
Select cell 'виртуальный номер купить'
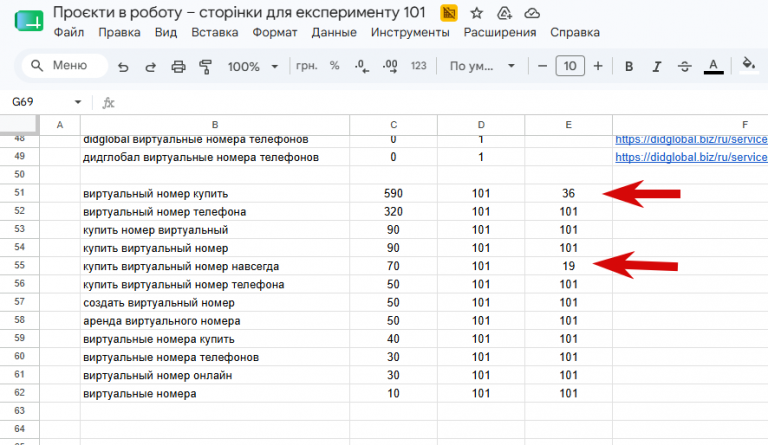click(215, 193)
